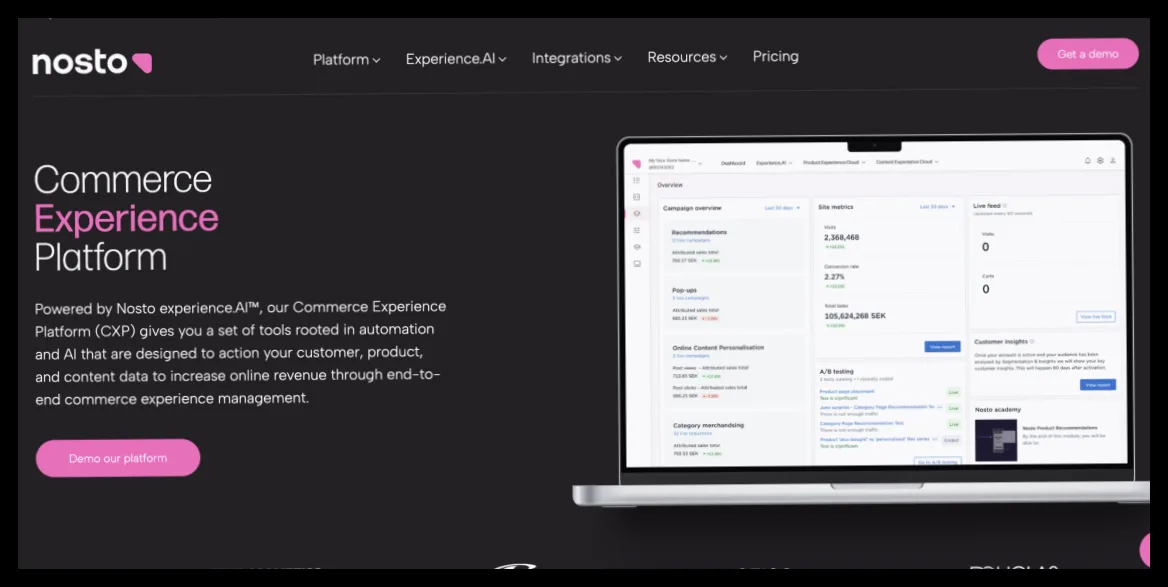
Task: Open the Site metrics date range dropdown
Action: (937, 206)
